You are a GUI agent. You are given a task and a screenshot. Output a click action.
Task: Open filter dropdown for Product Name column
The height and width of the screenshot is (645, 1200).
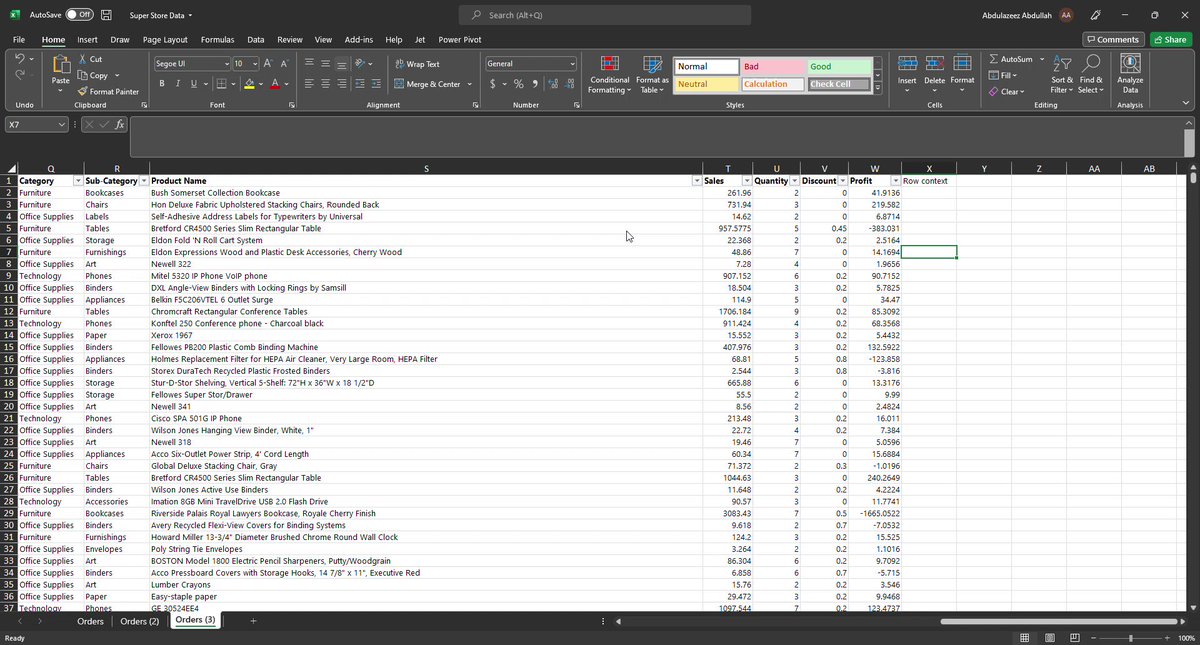tap(697, 181)
